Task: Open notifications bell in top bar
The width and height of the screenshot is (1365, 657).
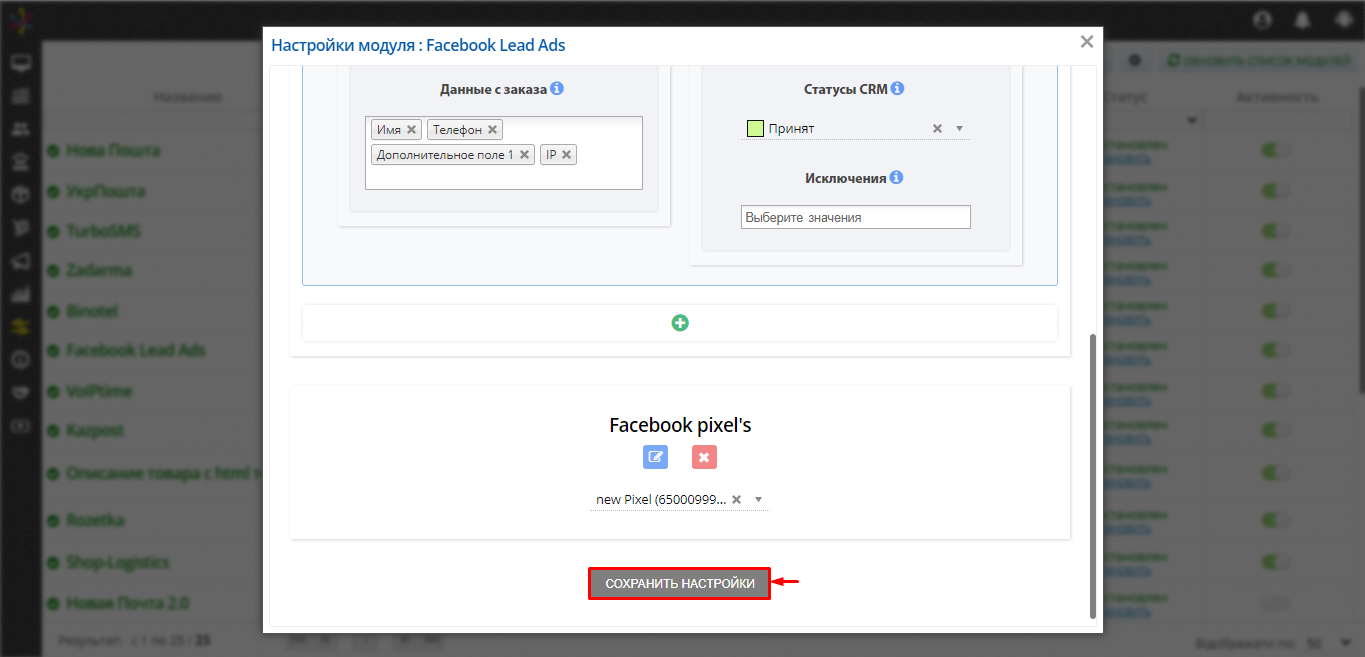Action: (x=1302, y=19)
